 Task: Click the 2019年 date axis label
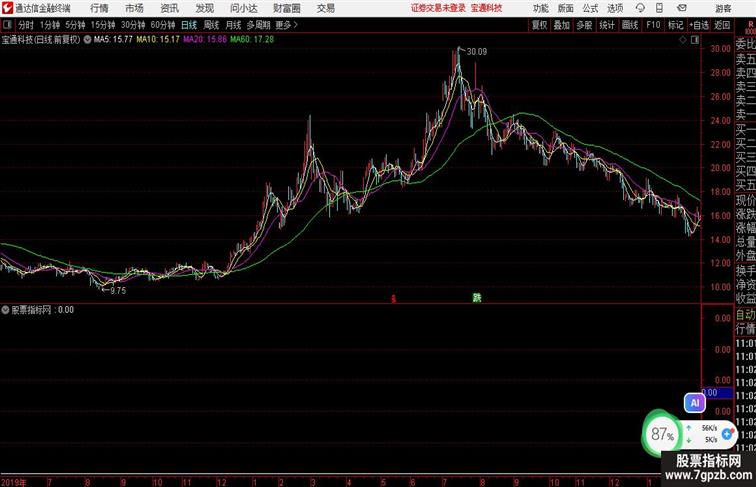tap(14, 482)
